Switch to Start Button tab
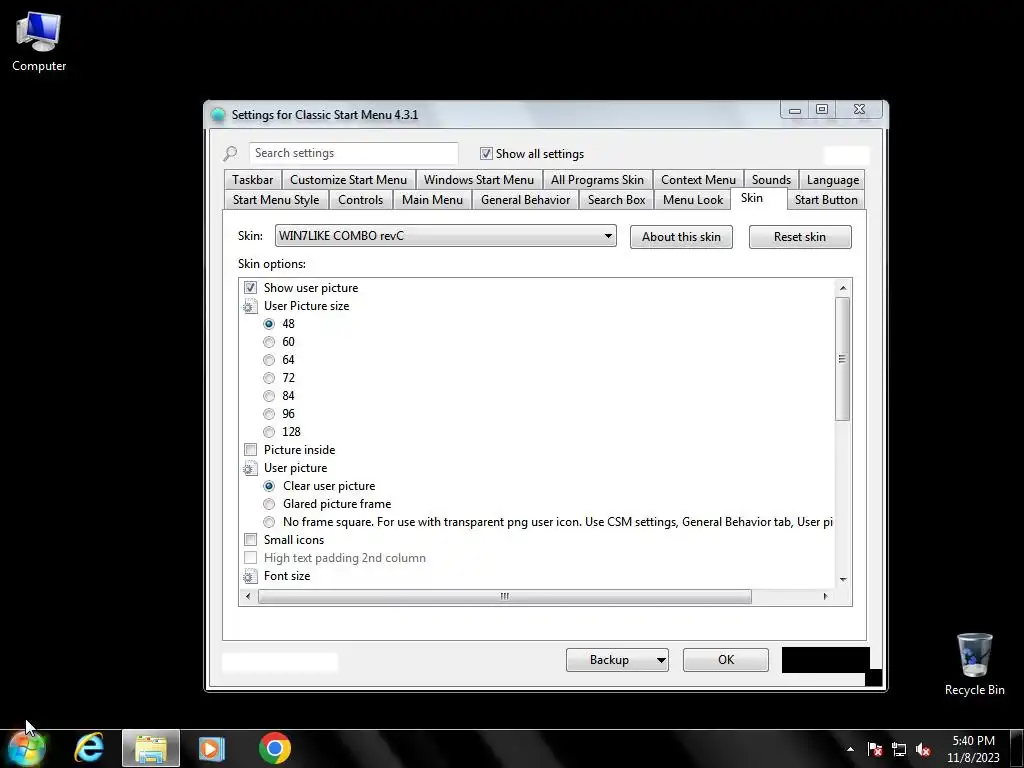Image resolution: width=1024 pixels, height=768 pixels. pyautogui.click(x=826, y=200)
